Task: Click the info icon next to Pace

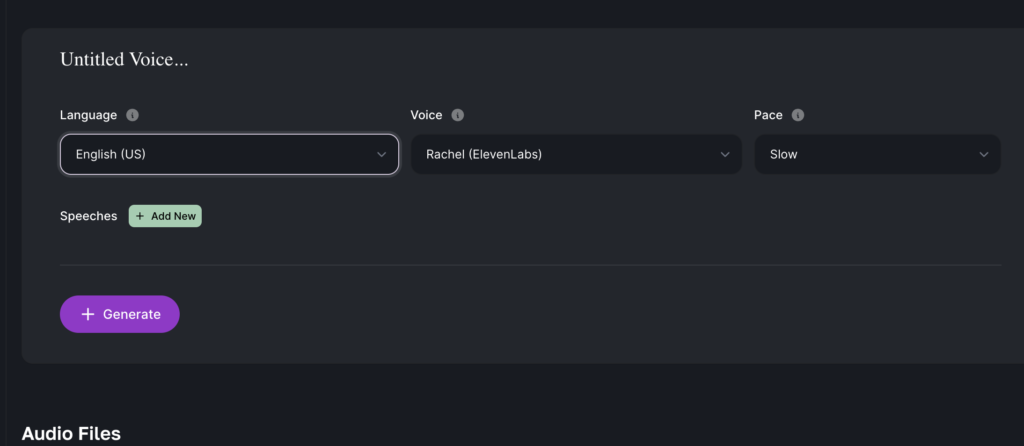Action: (797, 115)
